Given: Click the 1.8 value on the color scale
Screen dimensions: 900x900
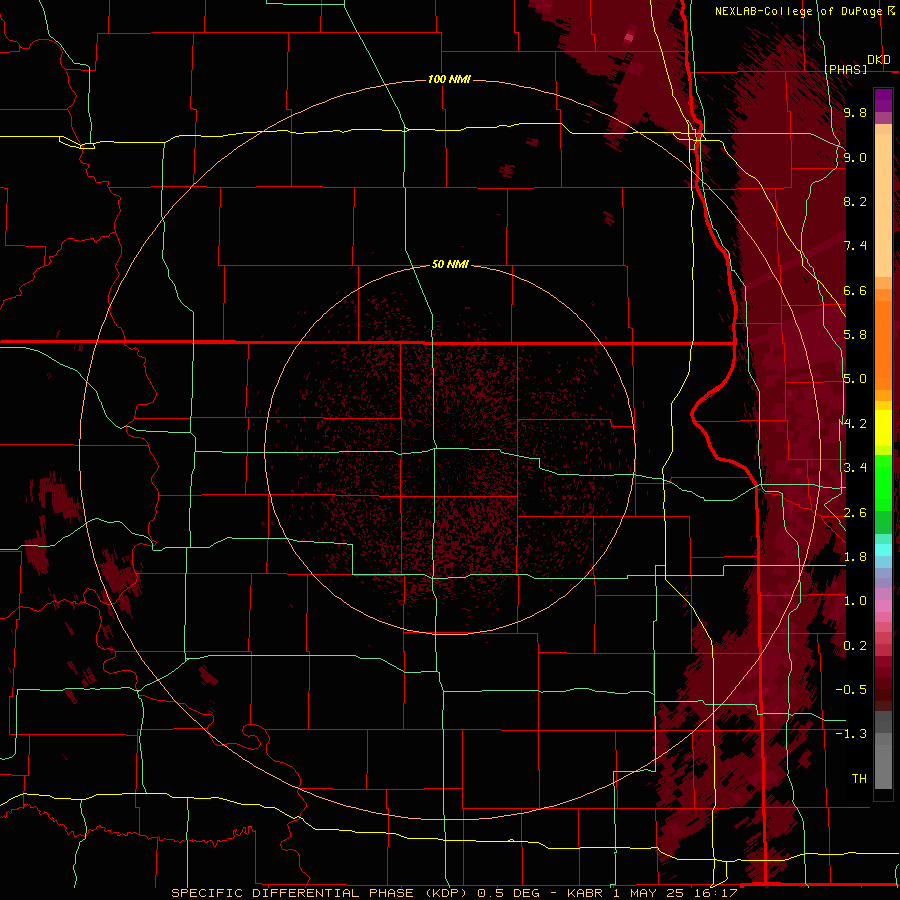Looking at the screenshot, I should pyautogui.click(x=855, y=557).
